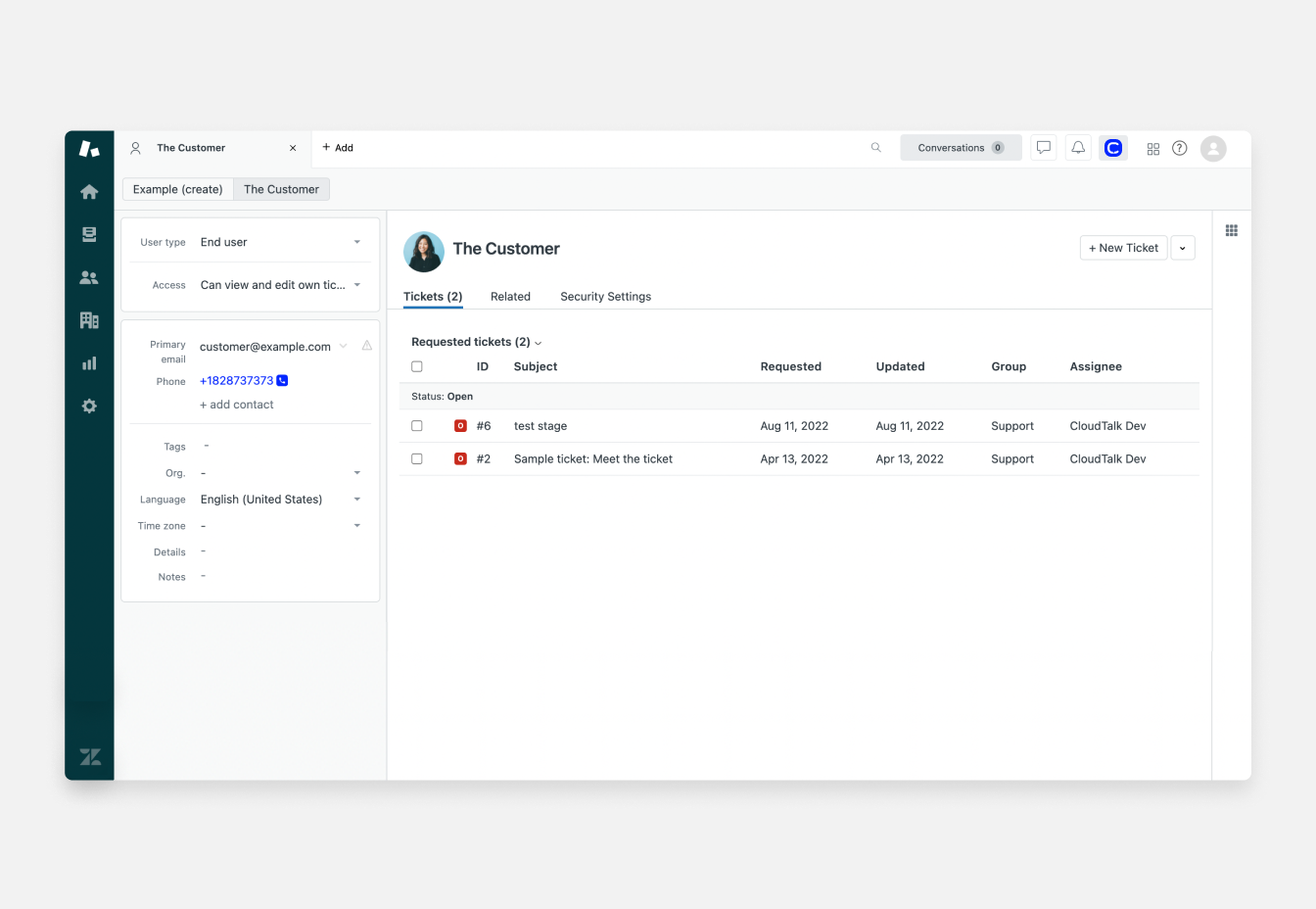Open the Admin settings gear

click(89, 406)
